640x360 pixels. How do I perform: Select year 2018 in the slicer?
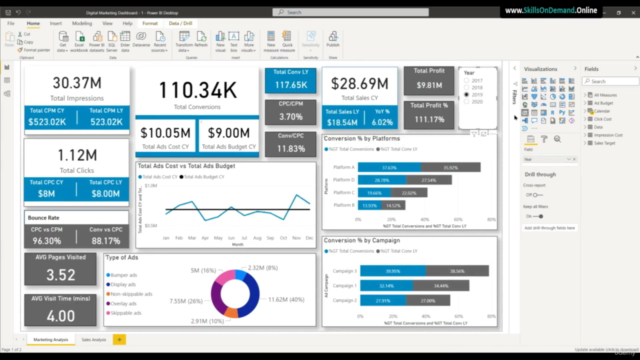[467, 88]
